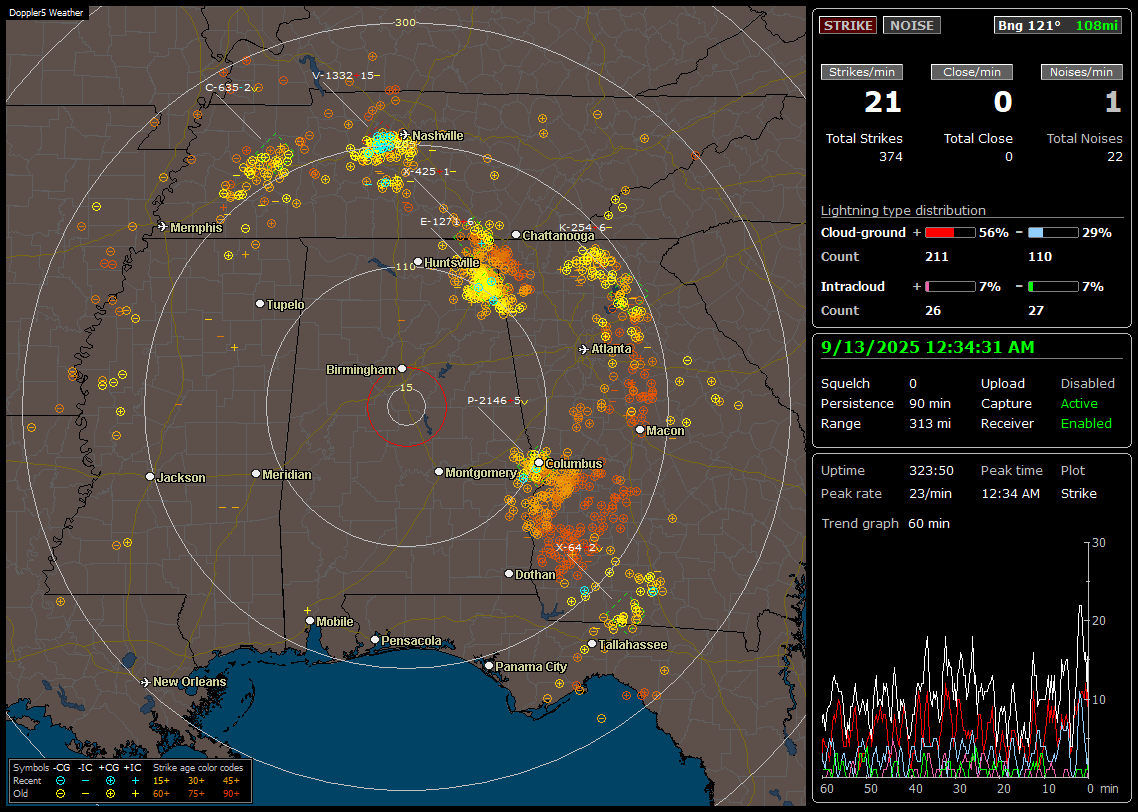Viewport: 1138px width, 812px height.
Task: Click the Recent -CG symbol in legend
Action: [x=60, y=781]
